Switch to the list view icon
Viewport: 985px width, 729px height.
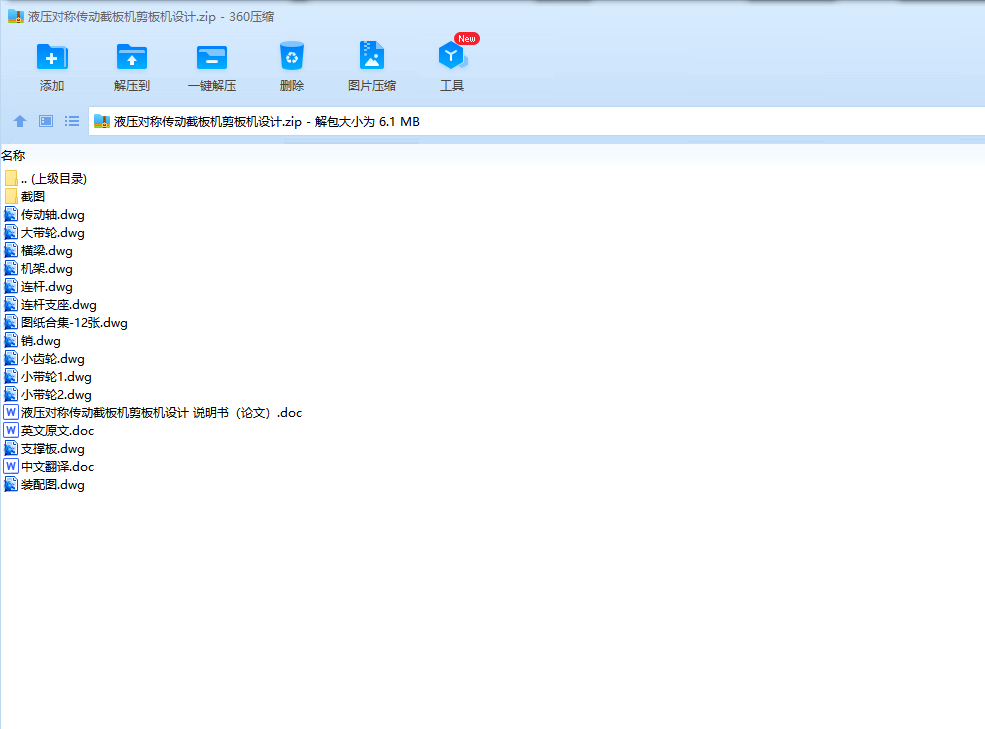(x=72, y=121)
